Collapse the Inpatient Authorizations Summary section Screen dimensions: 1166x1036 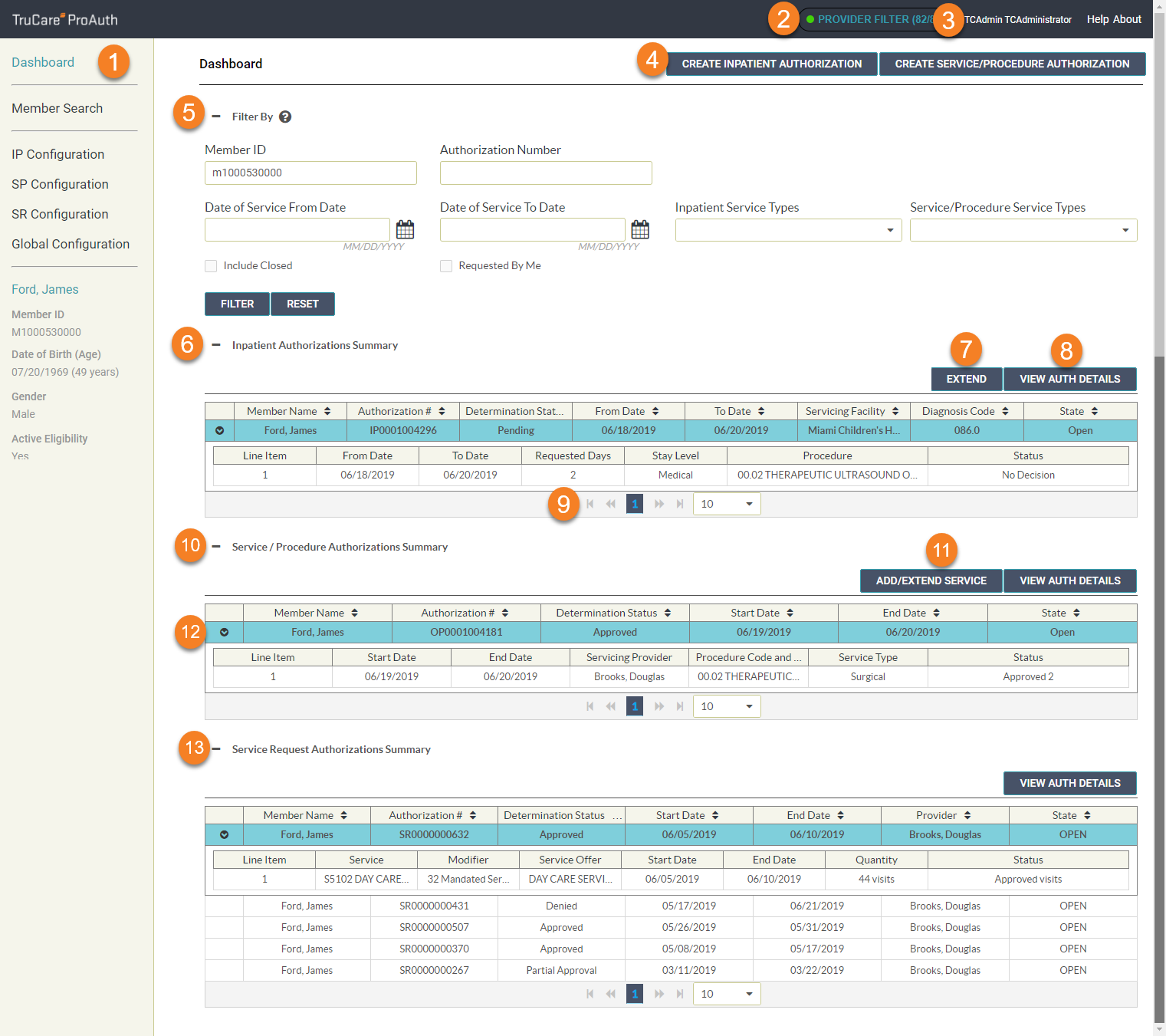(216, 345)
